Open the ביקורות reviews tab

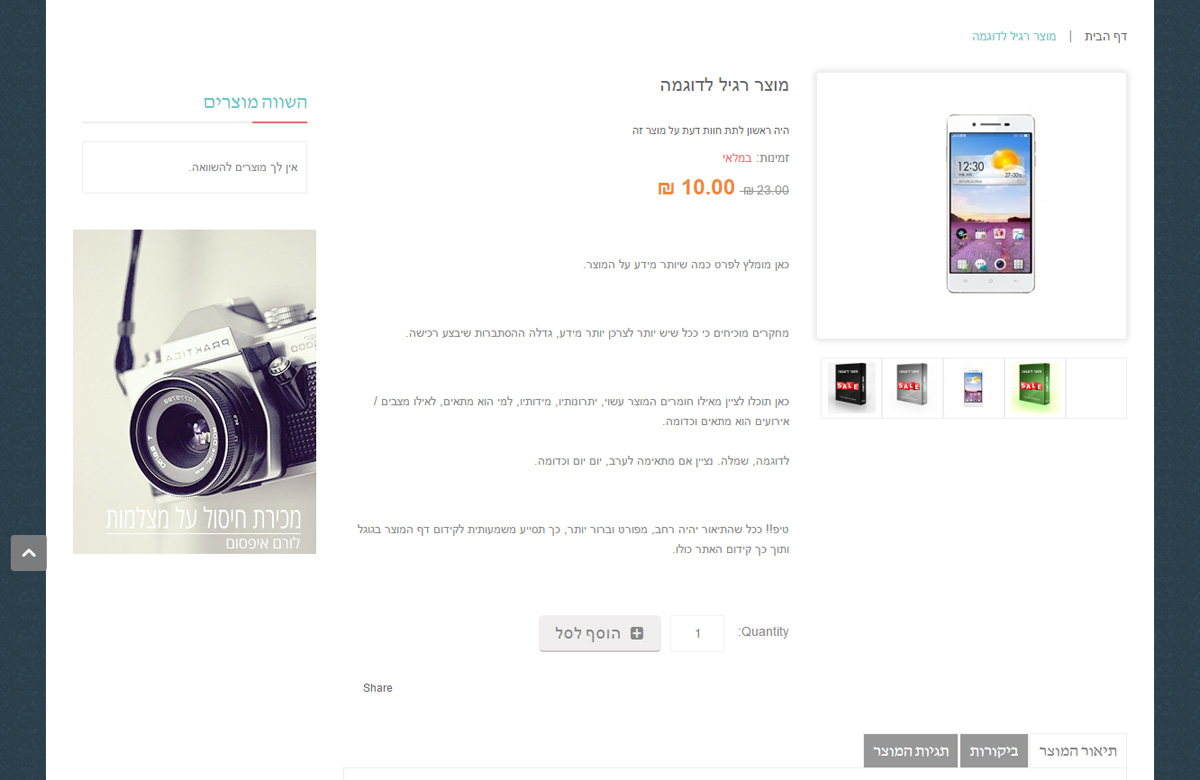(993, 751)
